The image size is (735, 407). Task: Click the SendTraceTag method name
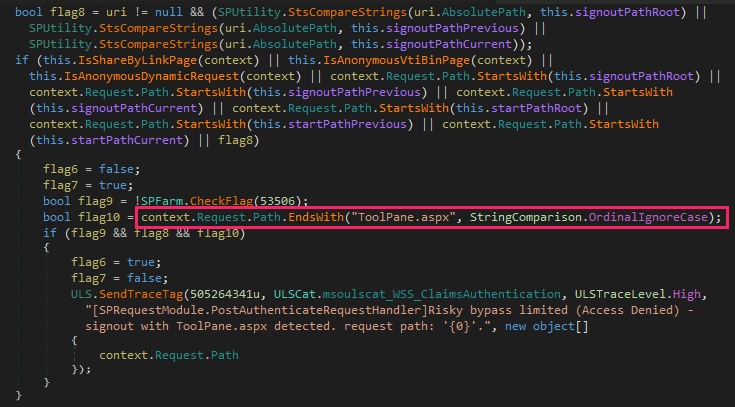tap(141, 294)
